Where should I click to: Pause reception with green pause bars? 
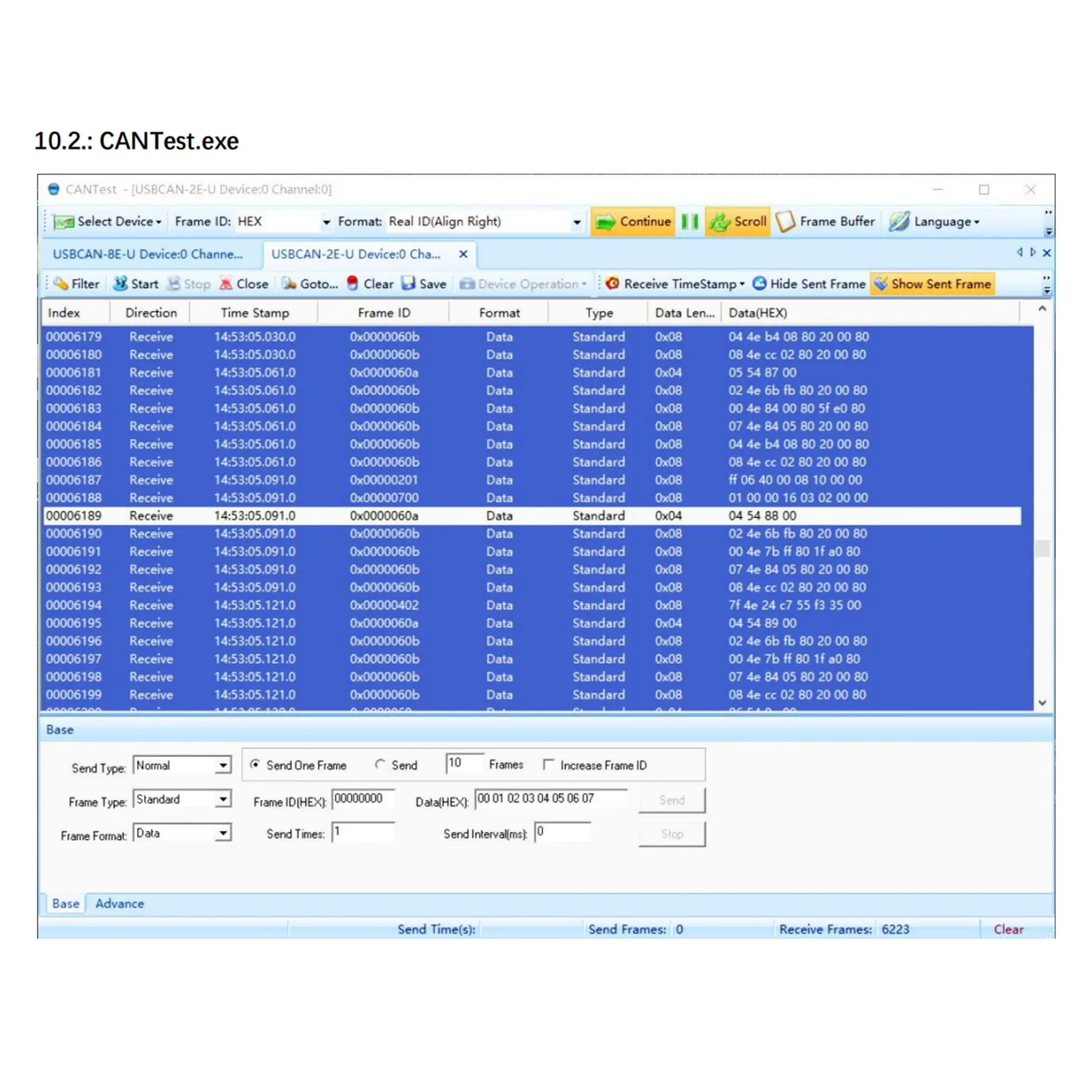tap(690, 222)
